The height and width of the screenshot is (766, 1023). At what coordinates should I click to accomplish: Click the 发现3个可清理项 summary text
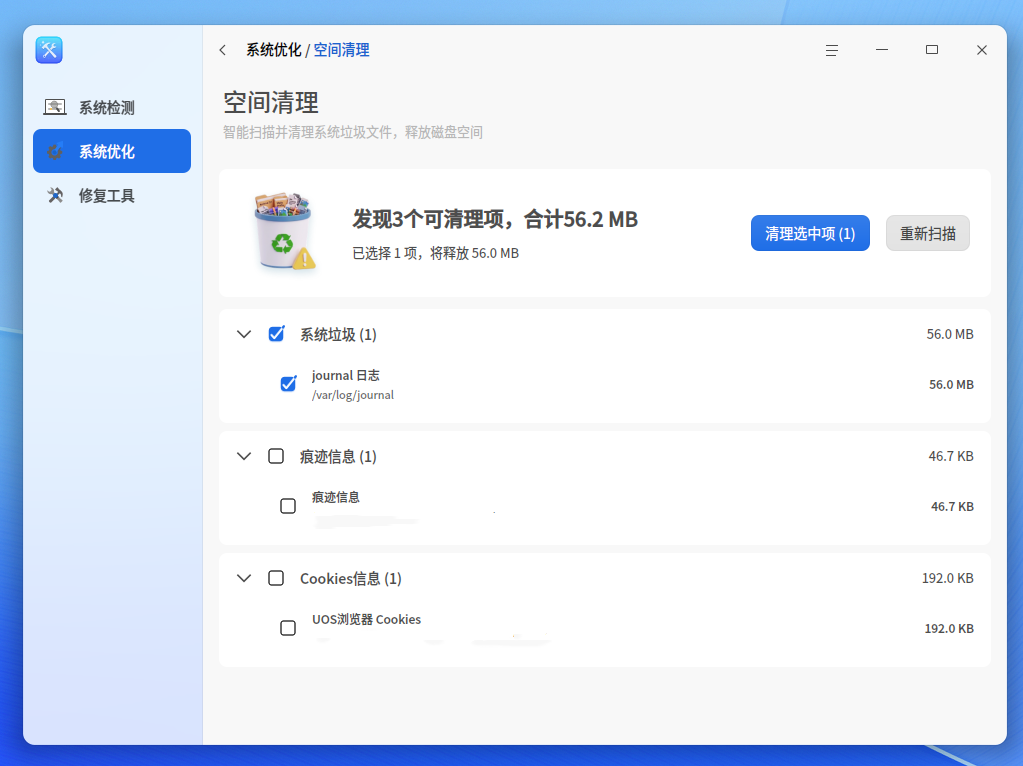pos(495,219)
